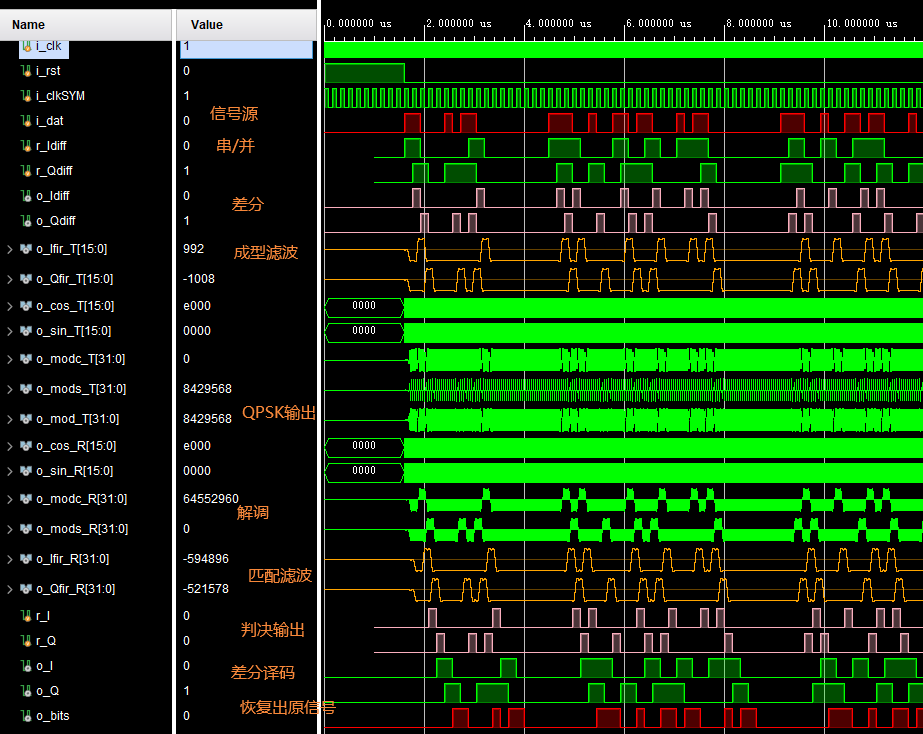Image resolution: width=923 pixels, height=734 pixels.
Task: Expand the o_Ifir_T[15:0] bus
Action: pos(9,249)
